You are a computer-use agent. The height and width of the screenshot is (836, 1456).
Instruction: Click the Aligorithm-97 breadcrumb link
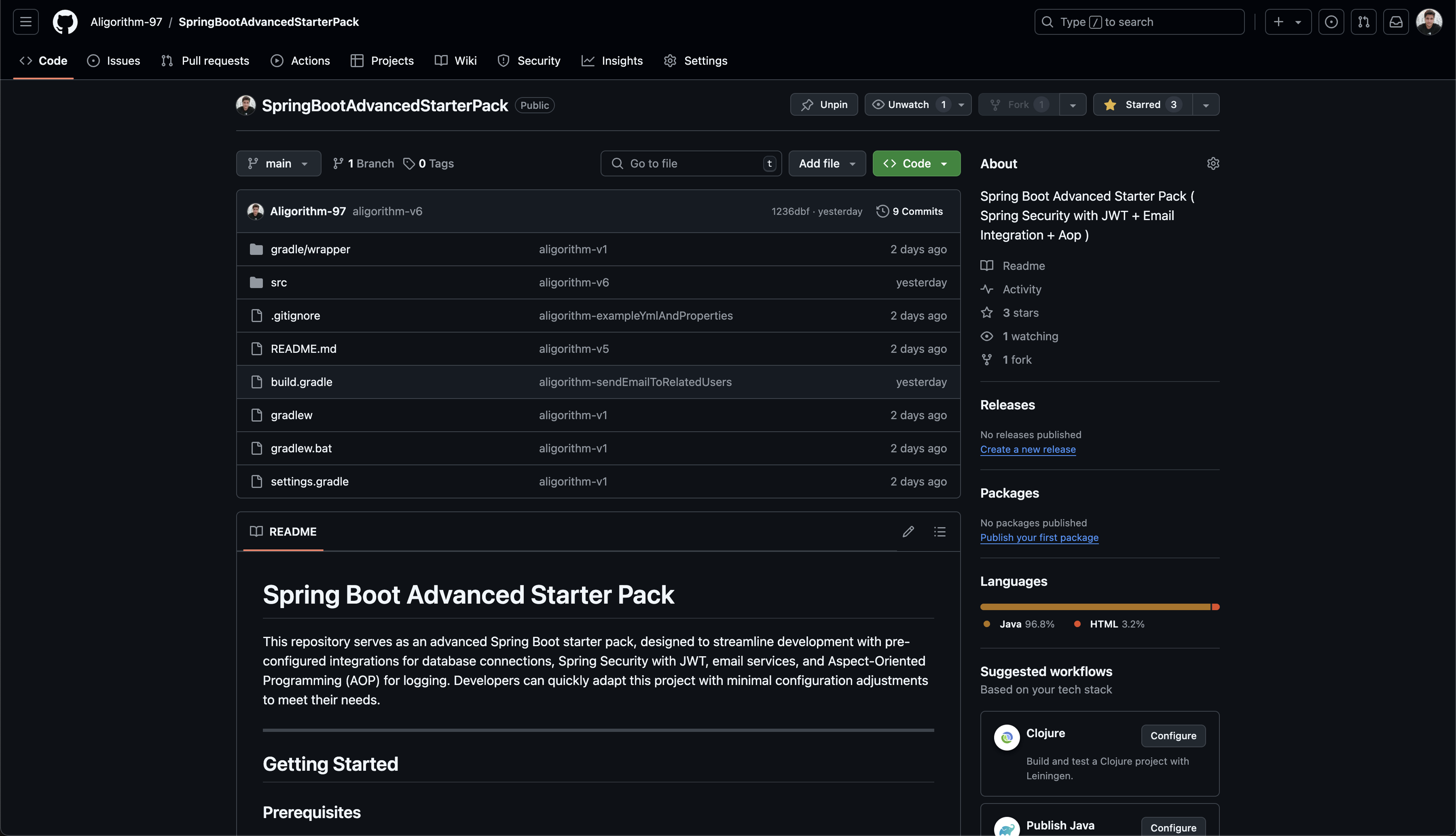[x=126, y=22]
